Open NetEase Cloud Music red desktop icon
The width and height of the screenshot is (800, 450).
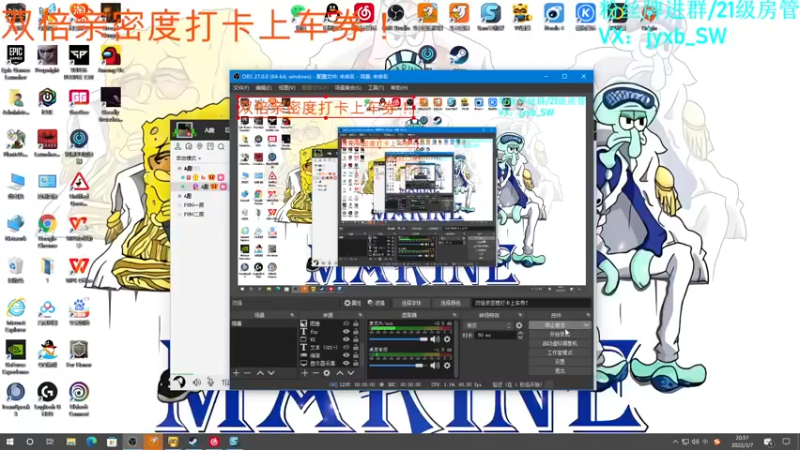click(364, 15)
